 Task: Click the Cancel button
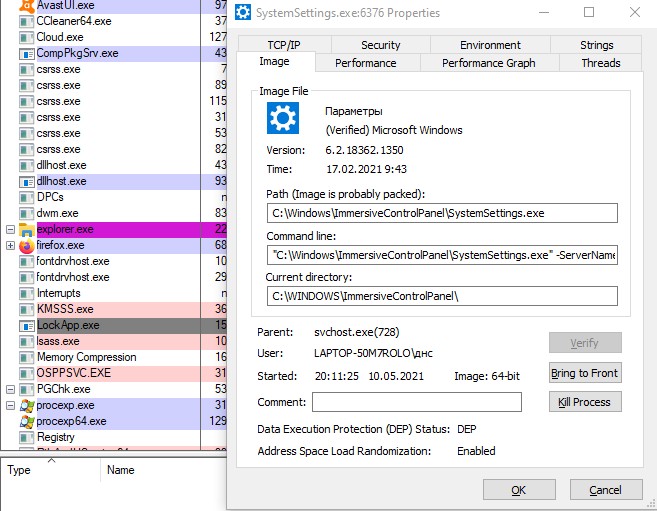click(x=605, y=490)
